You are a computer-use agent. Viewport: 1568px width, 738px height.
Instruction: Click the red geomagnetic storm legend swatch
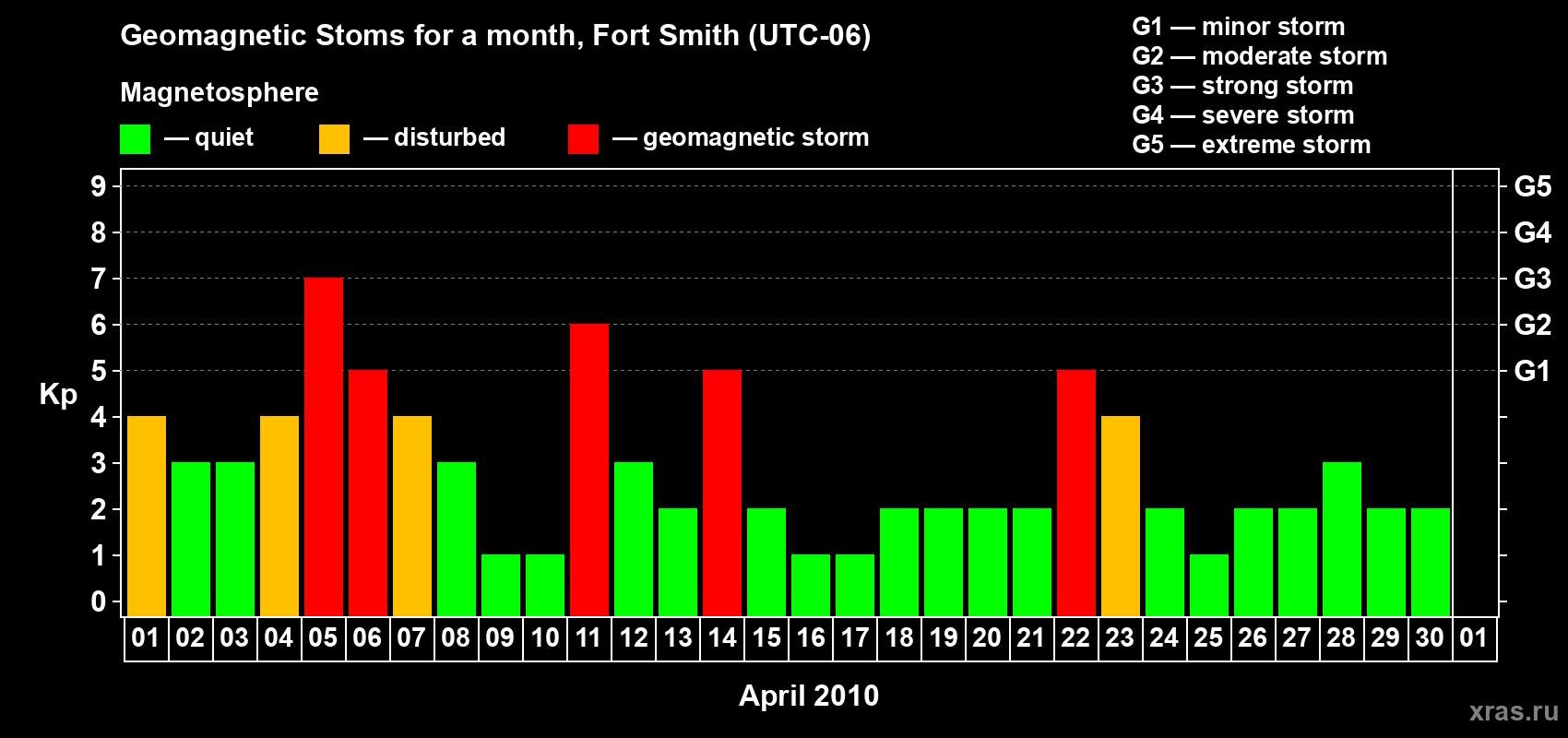coord(583,139)
